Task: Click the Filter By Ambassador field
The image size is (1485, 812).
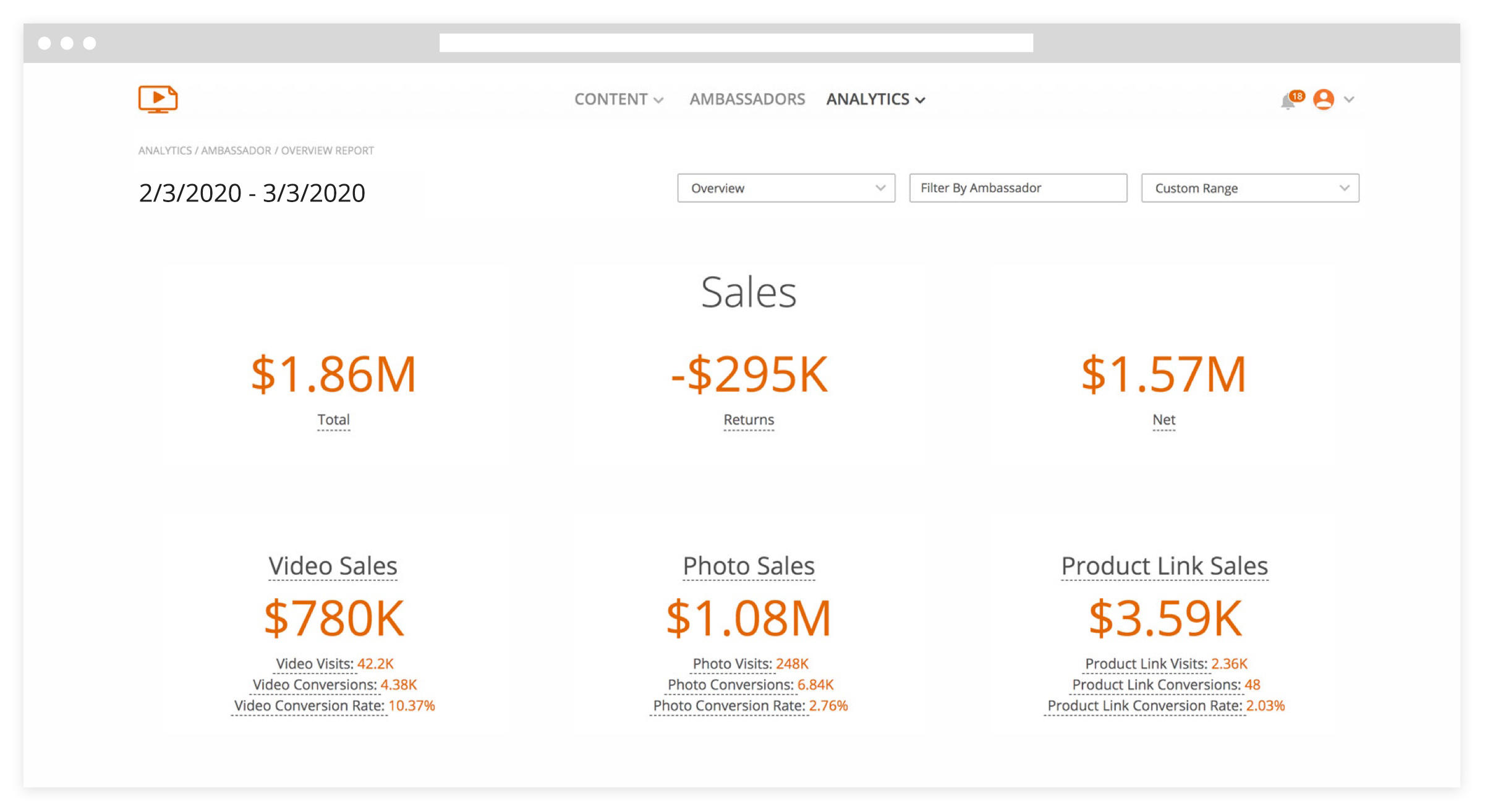Action: 1018,188
